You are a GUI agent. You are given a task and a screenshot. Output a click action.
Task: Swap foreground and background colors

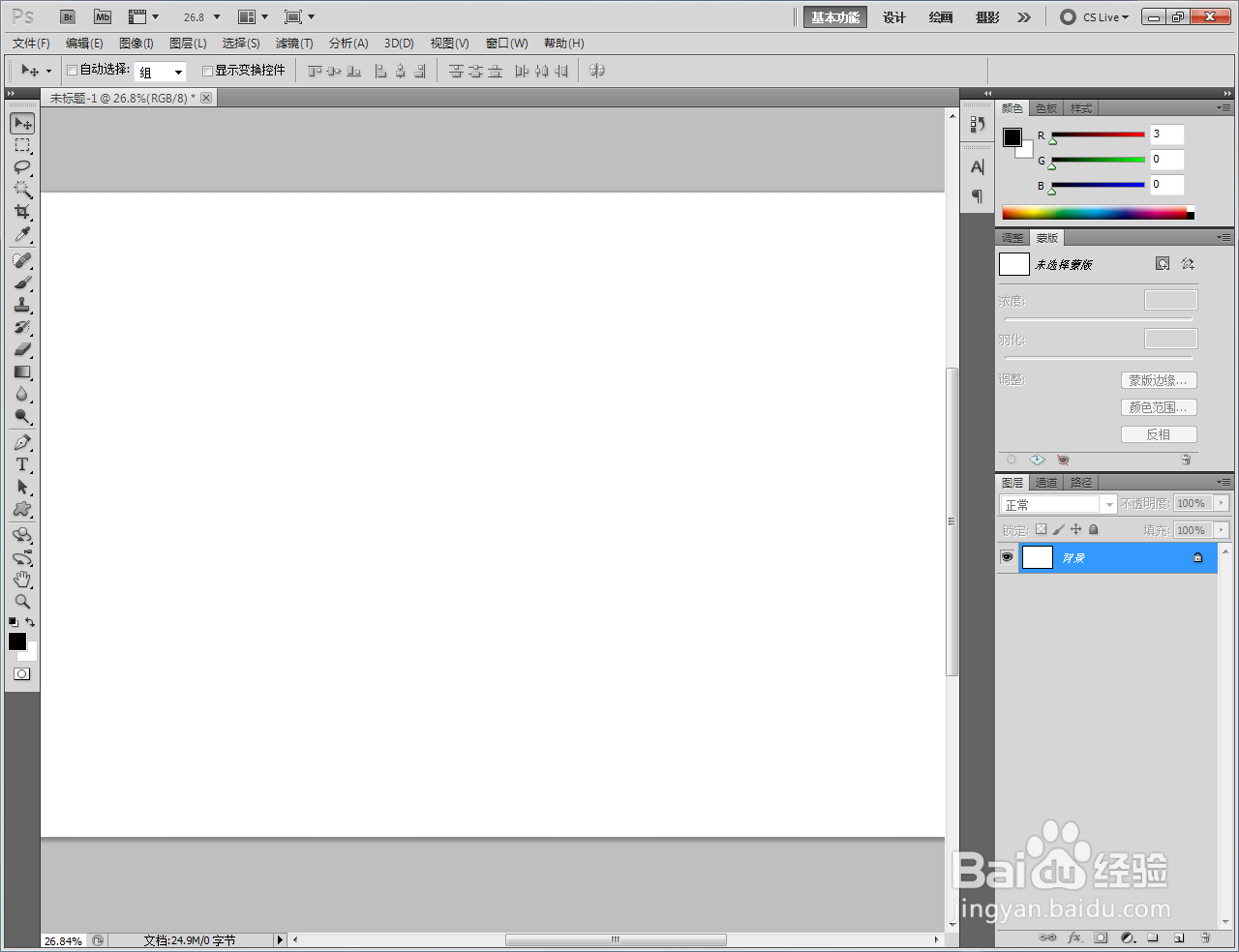coord(30,622)
